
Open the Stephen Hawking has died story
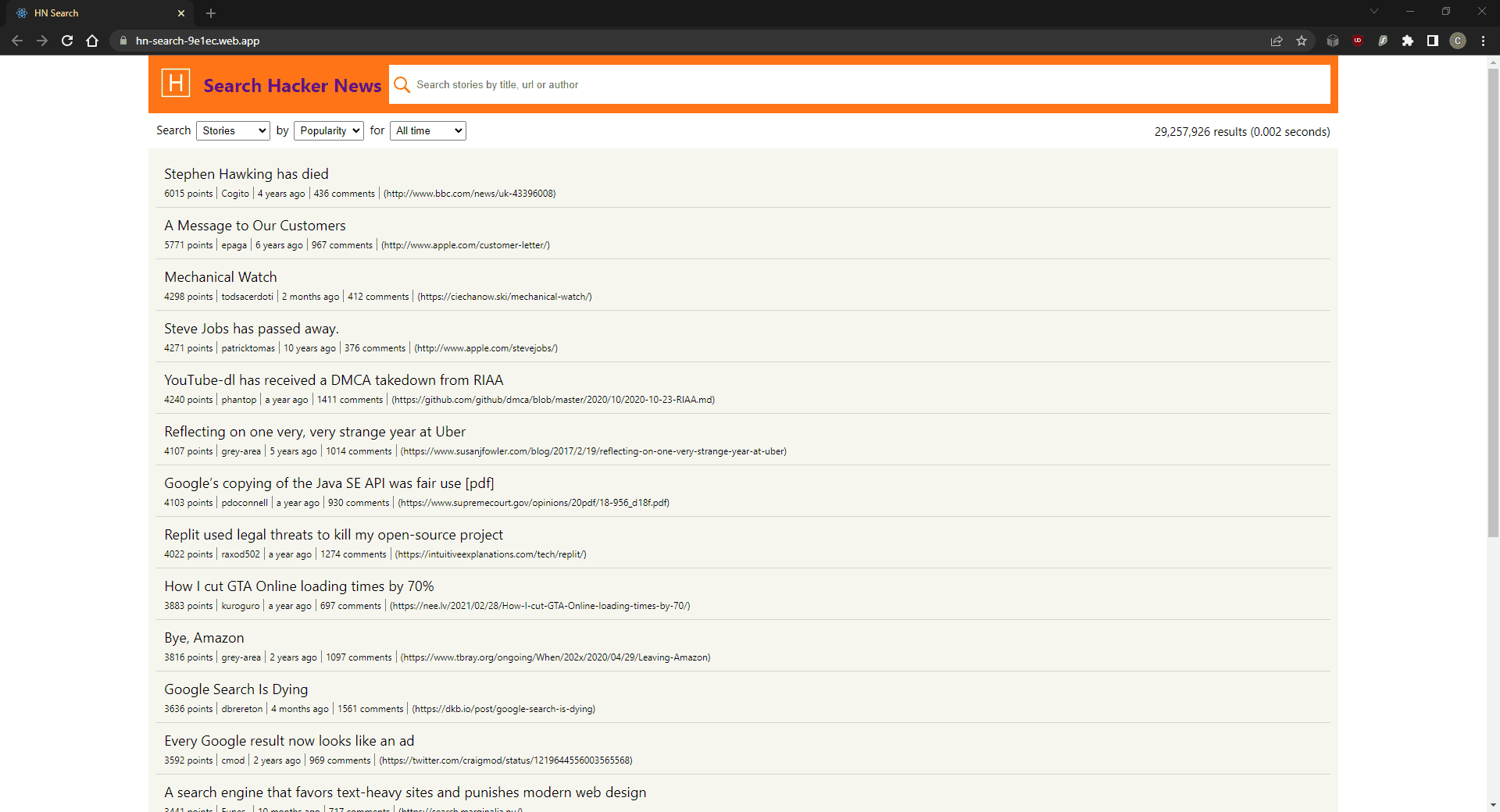click(x=246, y=174)
